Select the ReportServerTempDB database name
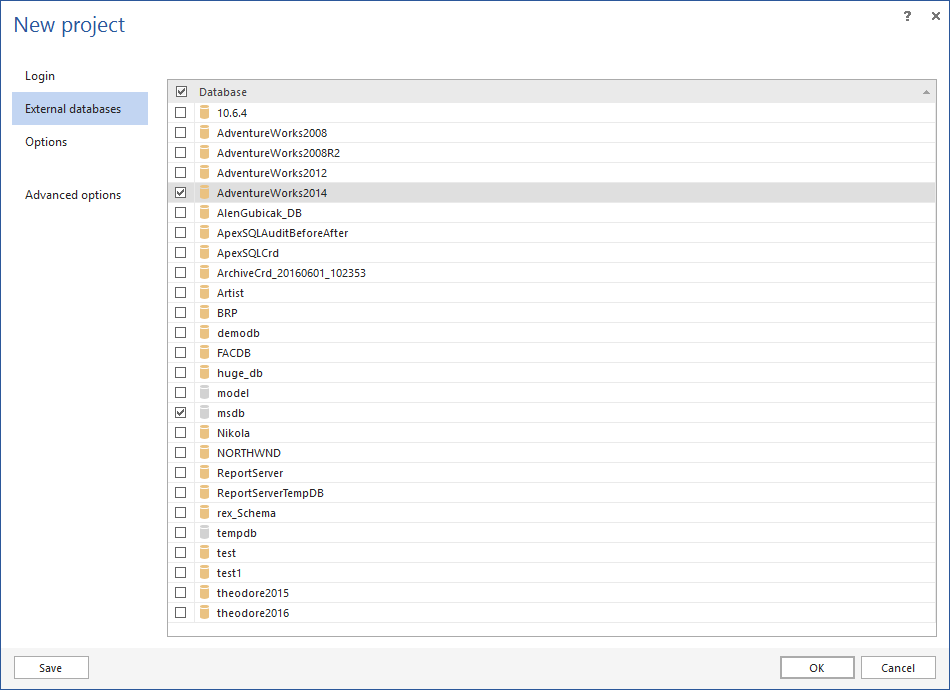The width and height of the screenshot is (950, 690). tap(270, 493)
